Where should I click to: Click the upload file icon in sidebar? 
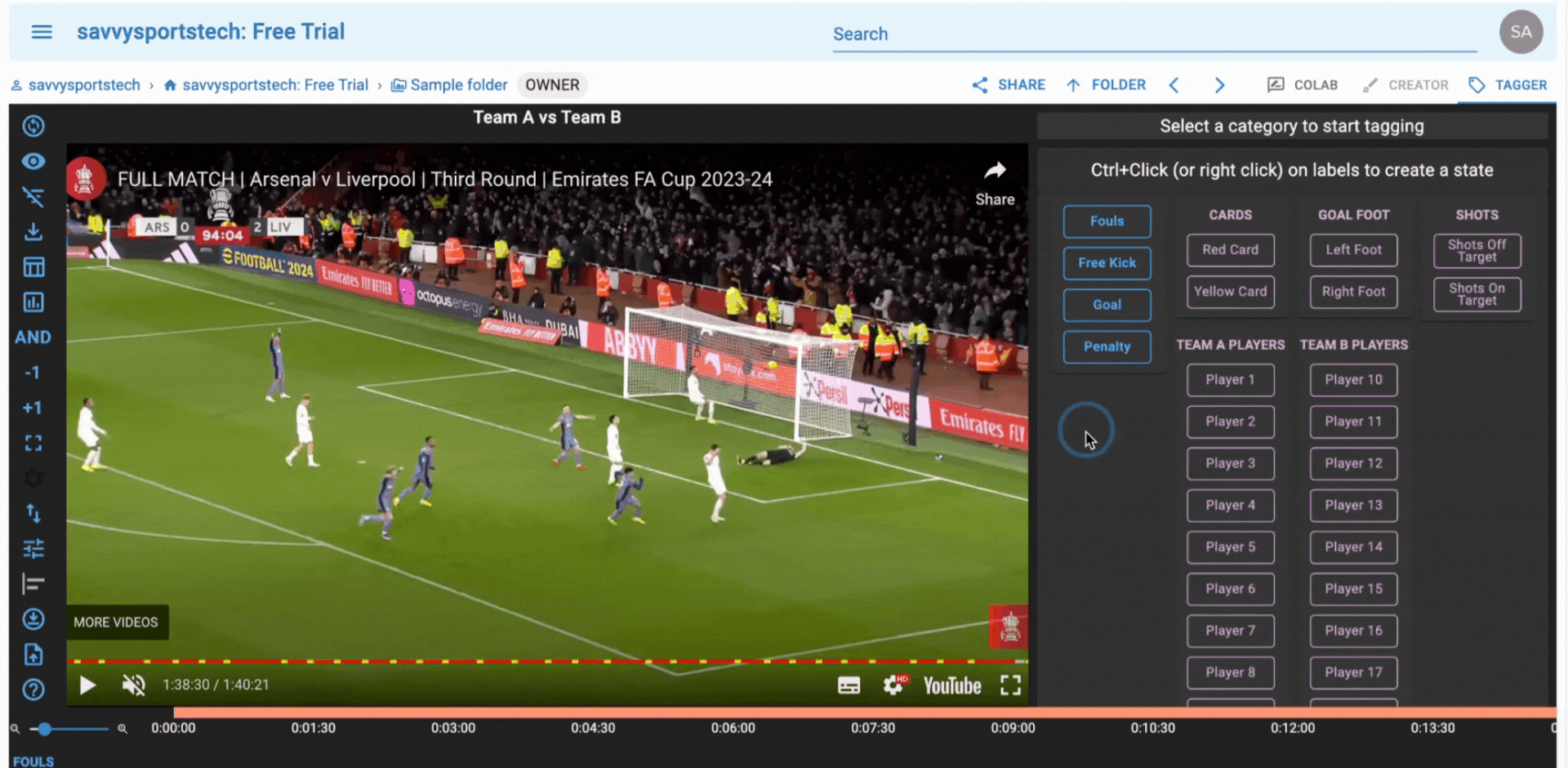[x=33, y=654]
